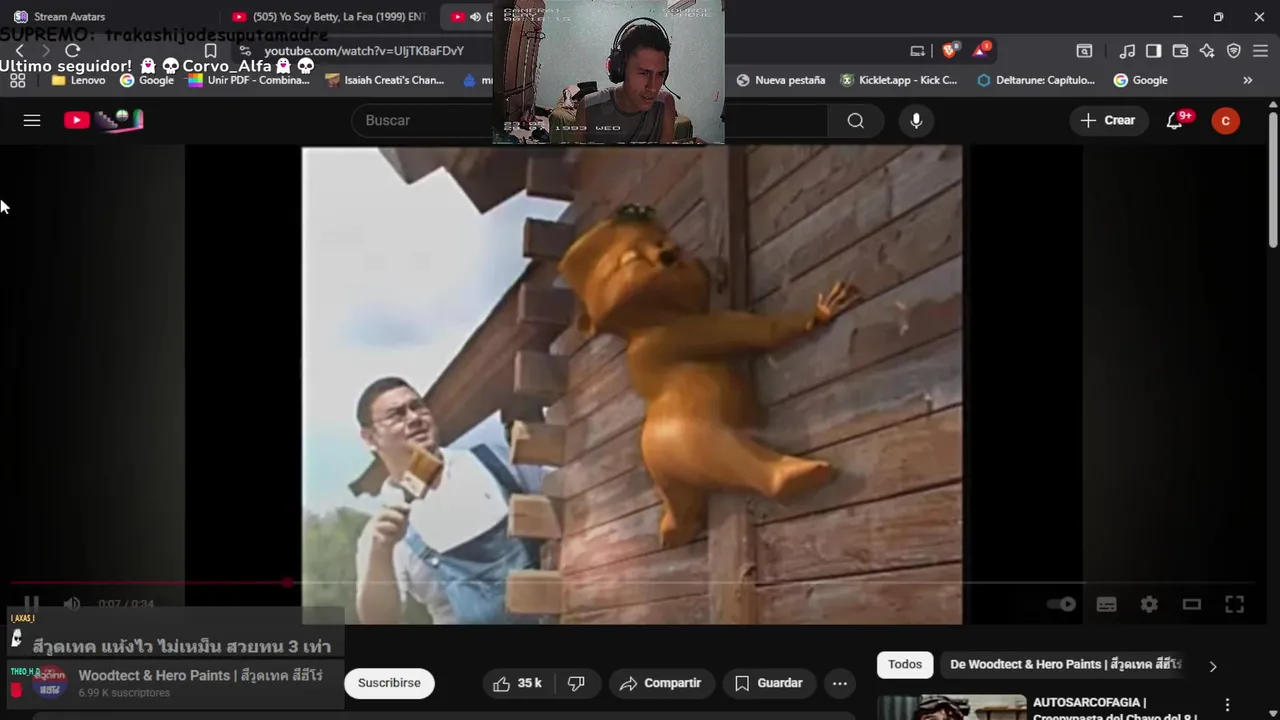Run the search with magnifier button
This screenshot has height=720, width=1280.
click(x=855, y=120)
